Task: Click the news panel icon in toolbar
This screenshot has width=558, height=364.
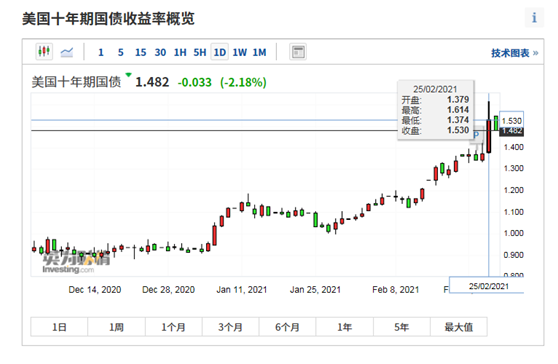Action: pos(298,52)
